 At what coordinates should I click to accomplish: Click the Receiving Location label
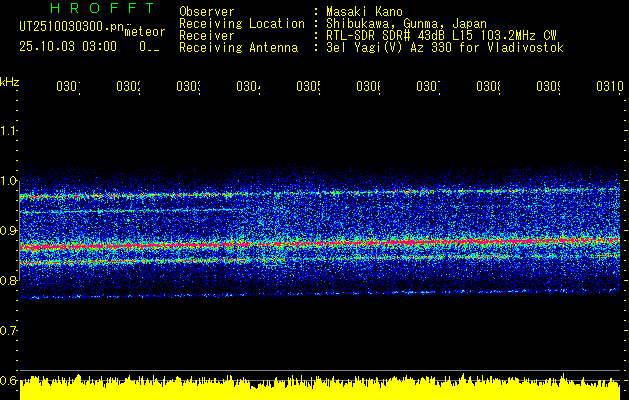point(242,24)
